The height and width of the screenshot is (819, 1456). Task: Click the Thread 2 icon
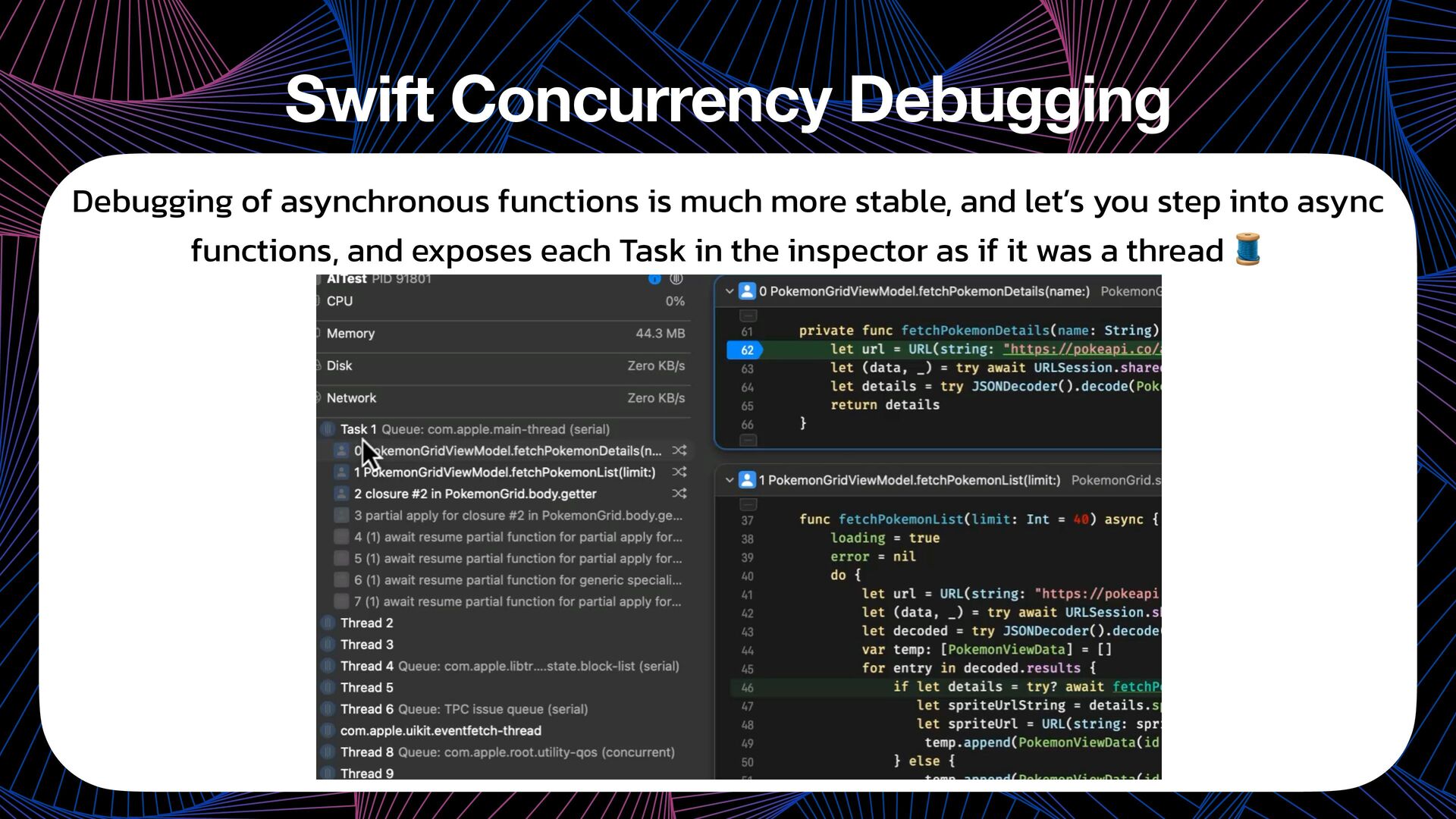point(328,623)
